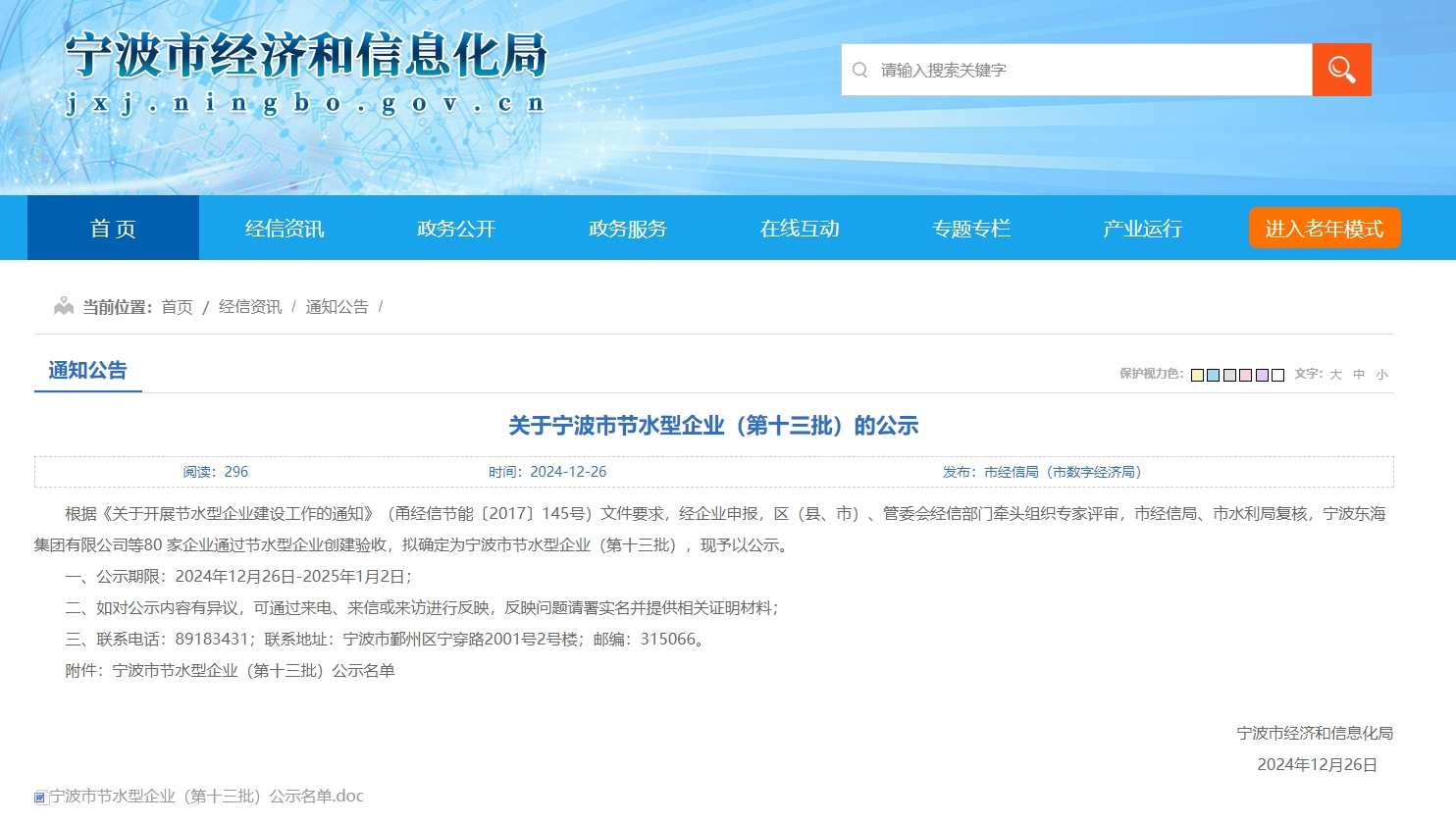Open the 经信资讯 navigation menu
The width and height of the screenshot is (1456, 825).
click(285, 229)
